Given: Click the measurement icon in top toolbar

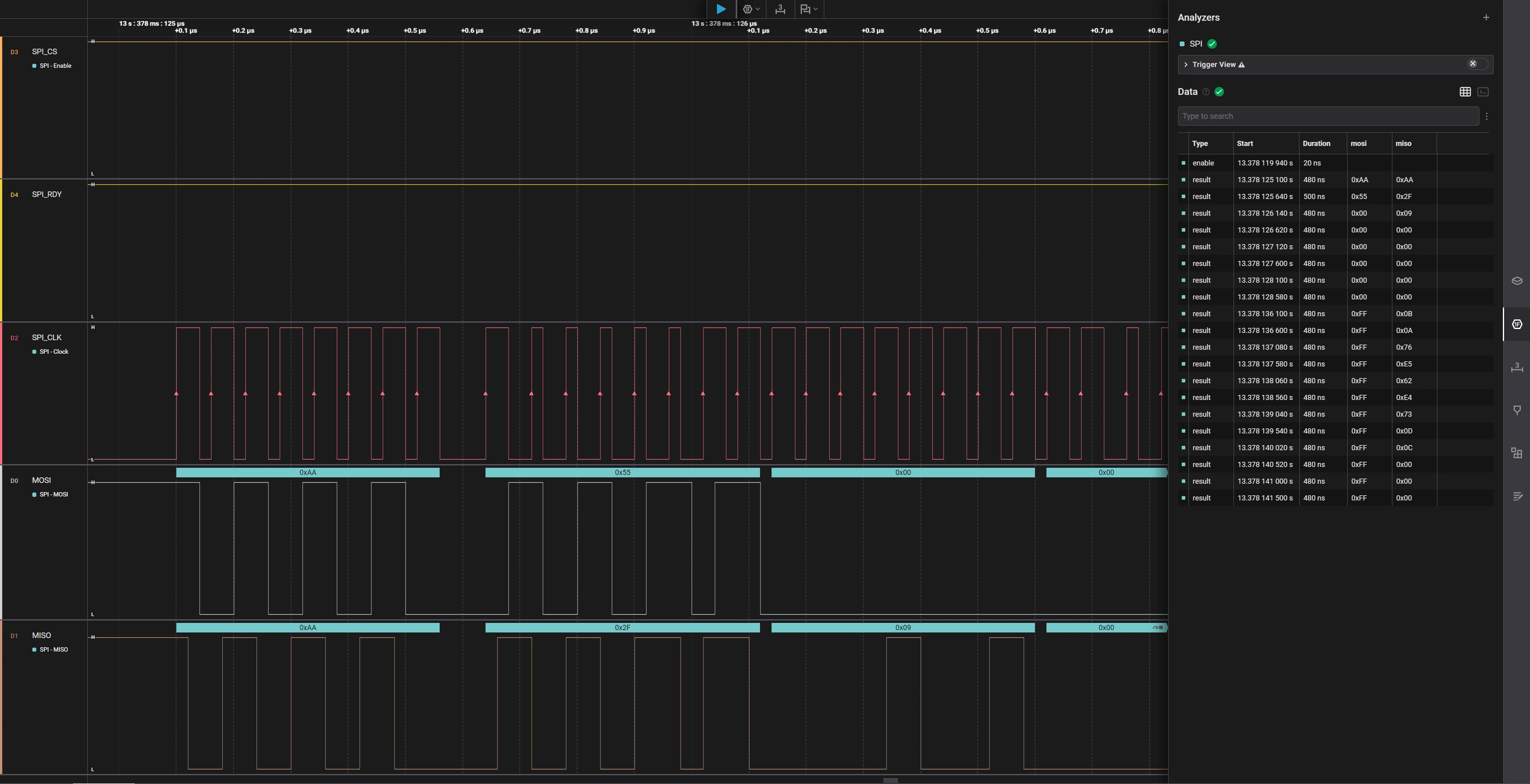Looking at the screenshot, I should (x=780, y=9).
